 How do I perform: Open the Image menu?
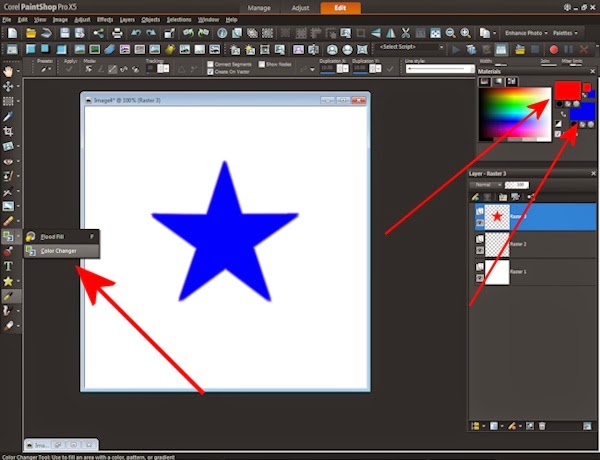pyautogui.click(x=60, y=20)
